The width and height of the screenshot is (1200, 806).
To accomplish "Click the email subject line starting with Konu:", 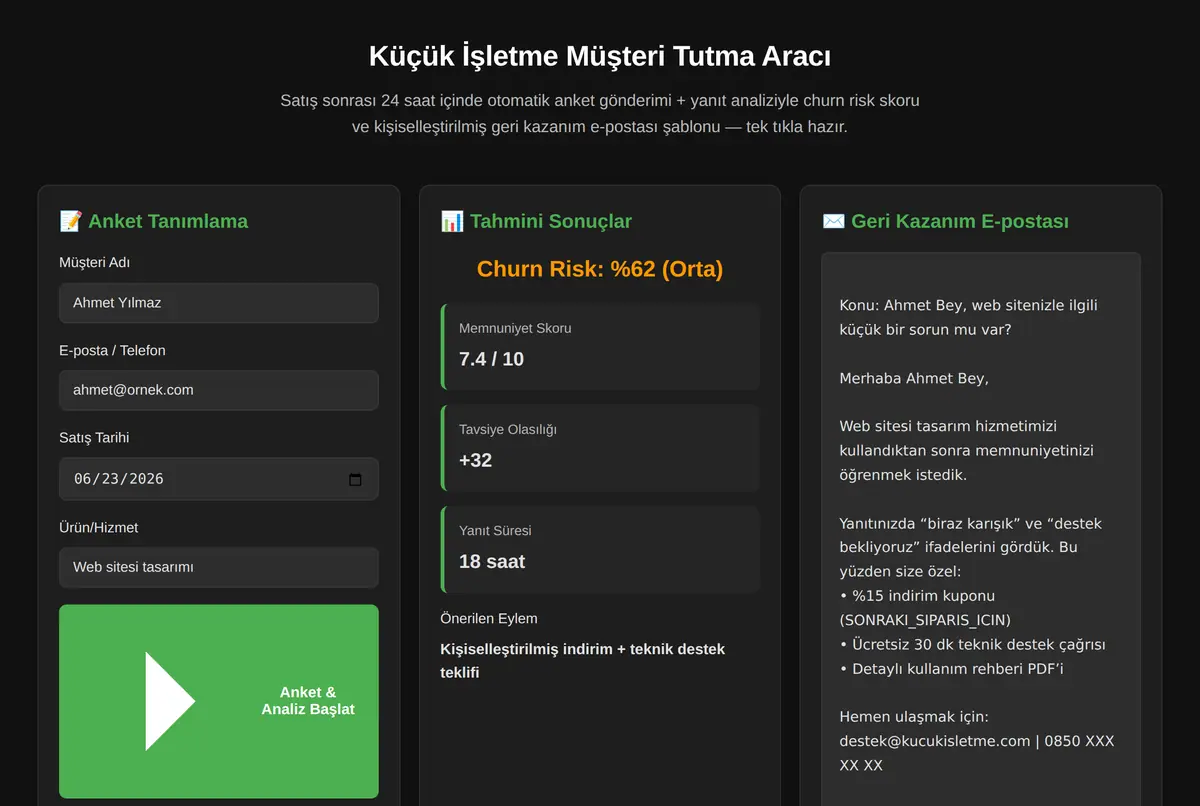I will [968, 317].
